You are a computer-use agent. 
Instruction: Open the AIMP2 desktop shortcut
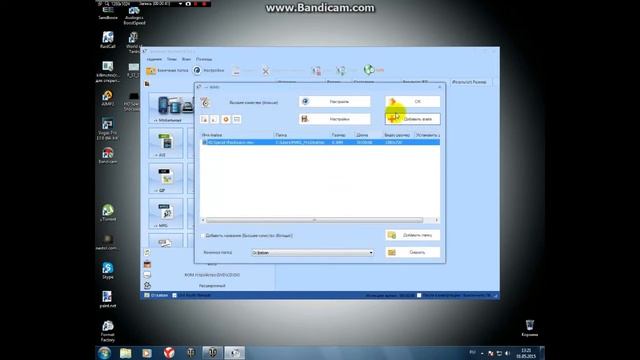tap(108, 98)
